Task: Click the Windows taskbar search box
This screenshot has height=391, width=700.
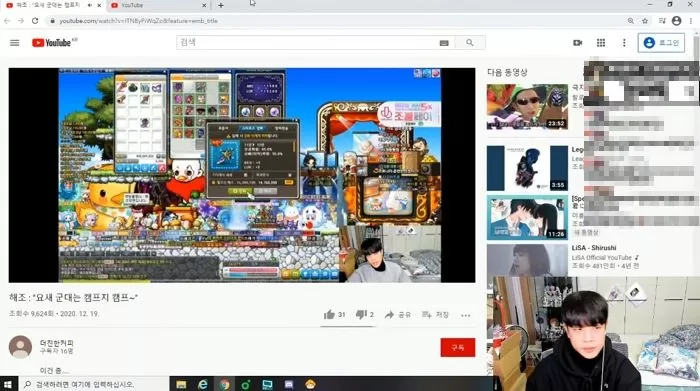Action: [94, 384]
